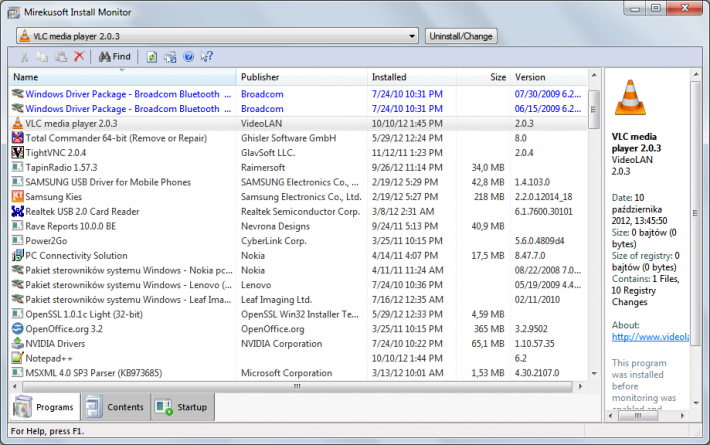Select the MSXML 4.0 SP3 Parser row

point(298,373)
